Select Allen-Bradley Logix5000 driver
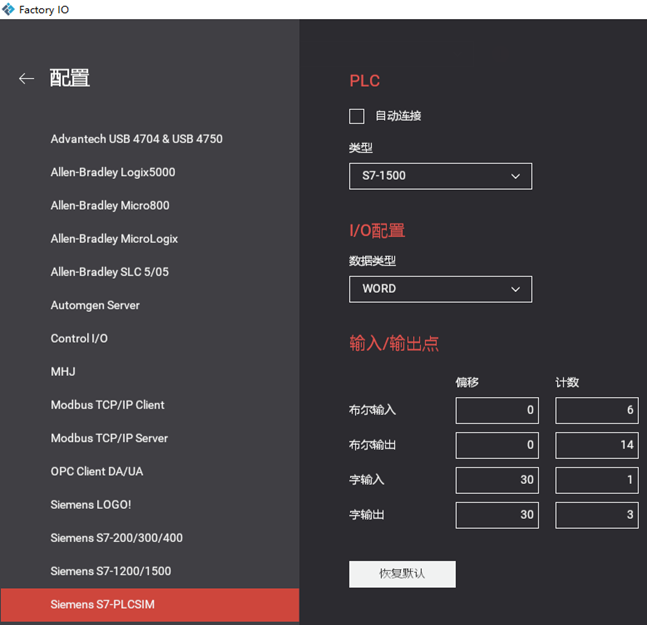Screen dimensions: 647x625 pyautogui.click(x=113, y=172)
